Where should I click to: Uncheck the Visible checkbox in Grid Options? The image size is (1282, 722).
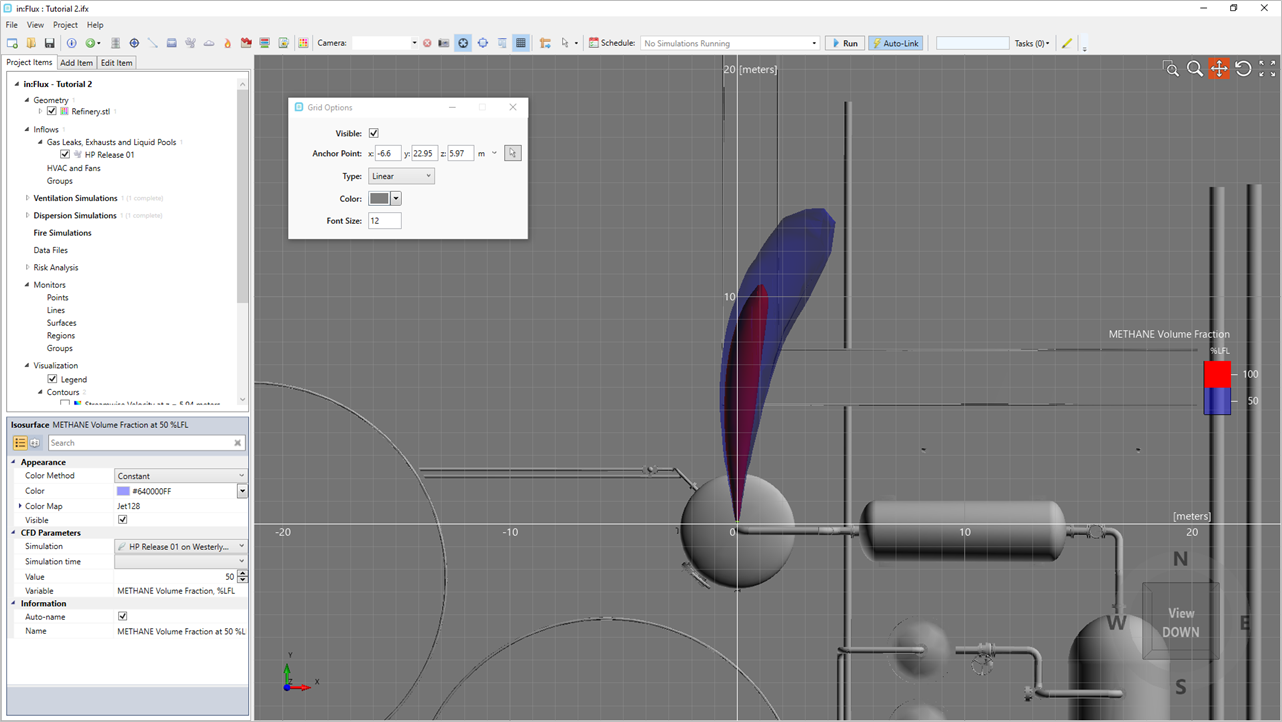[x=374, y=133]
